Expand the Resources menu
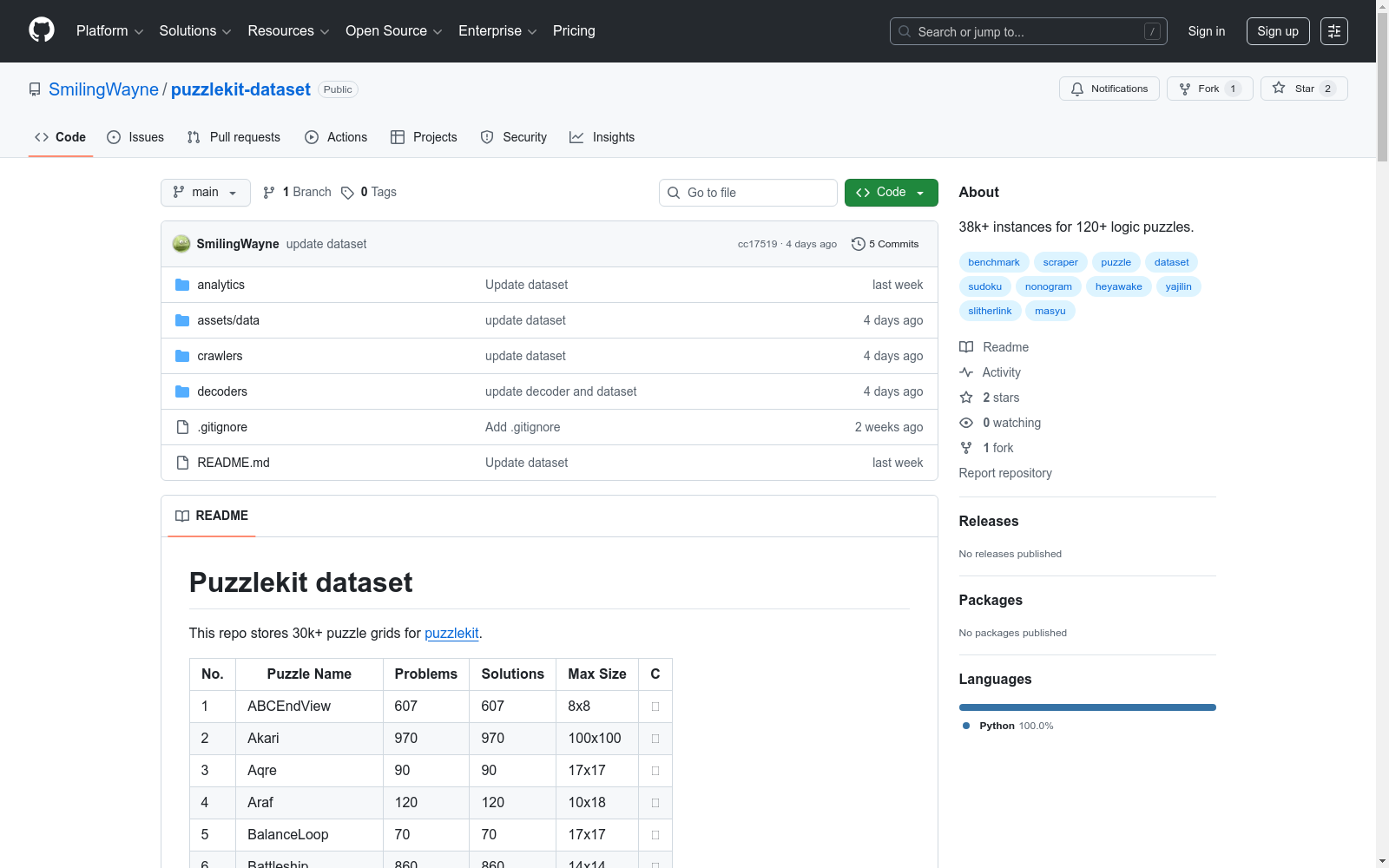1389x868 pixels. (x=288, y=31)
